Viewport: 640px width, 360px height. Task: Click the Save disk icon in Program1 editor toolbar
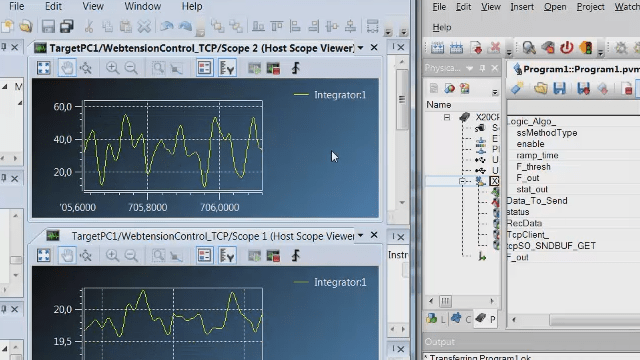[x=560, y=88]
